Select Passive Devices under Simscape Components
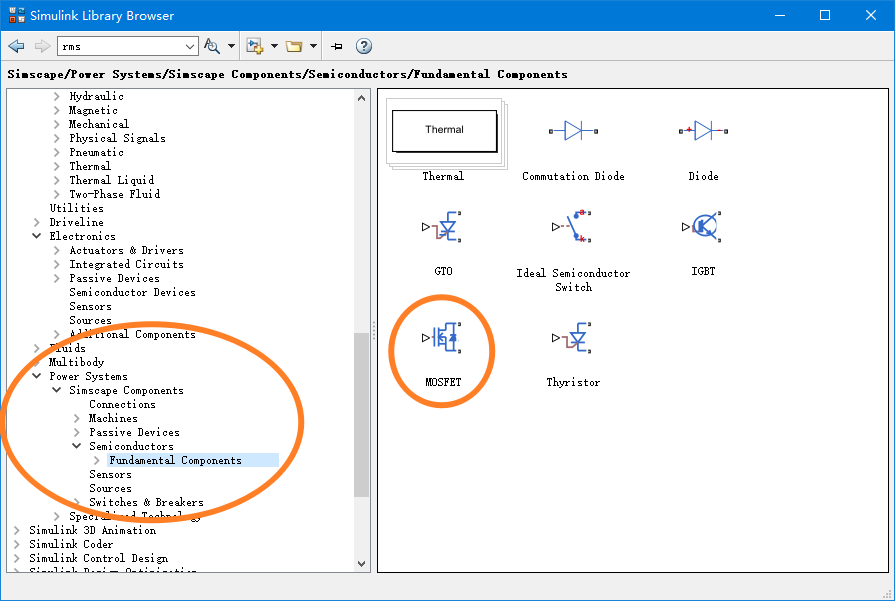The width and height of the screenshot is (895, 601). click(134, 432)
